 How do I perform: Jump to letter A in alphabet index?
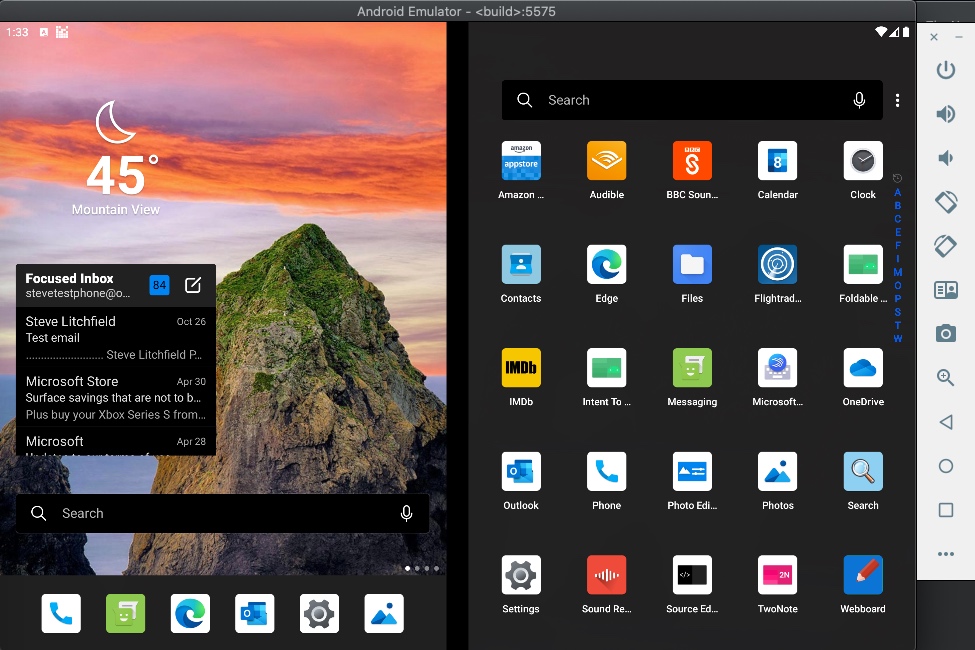[x=897, y=192]
